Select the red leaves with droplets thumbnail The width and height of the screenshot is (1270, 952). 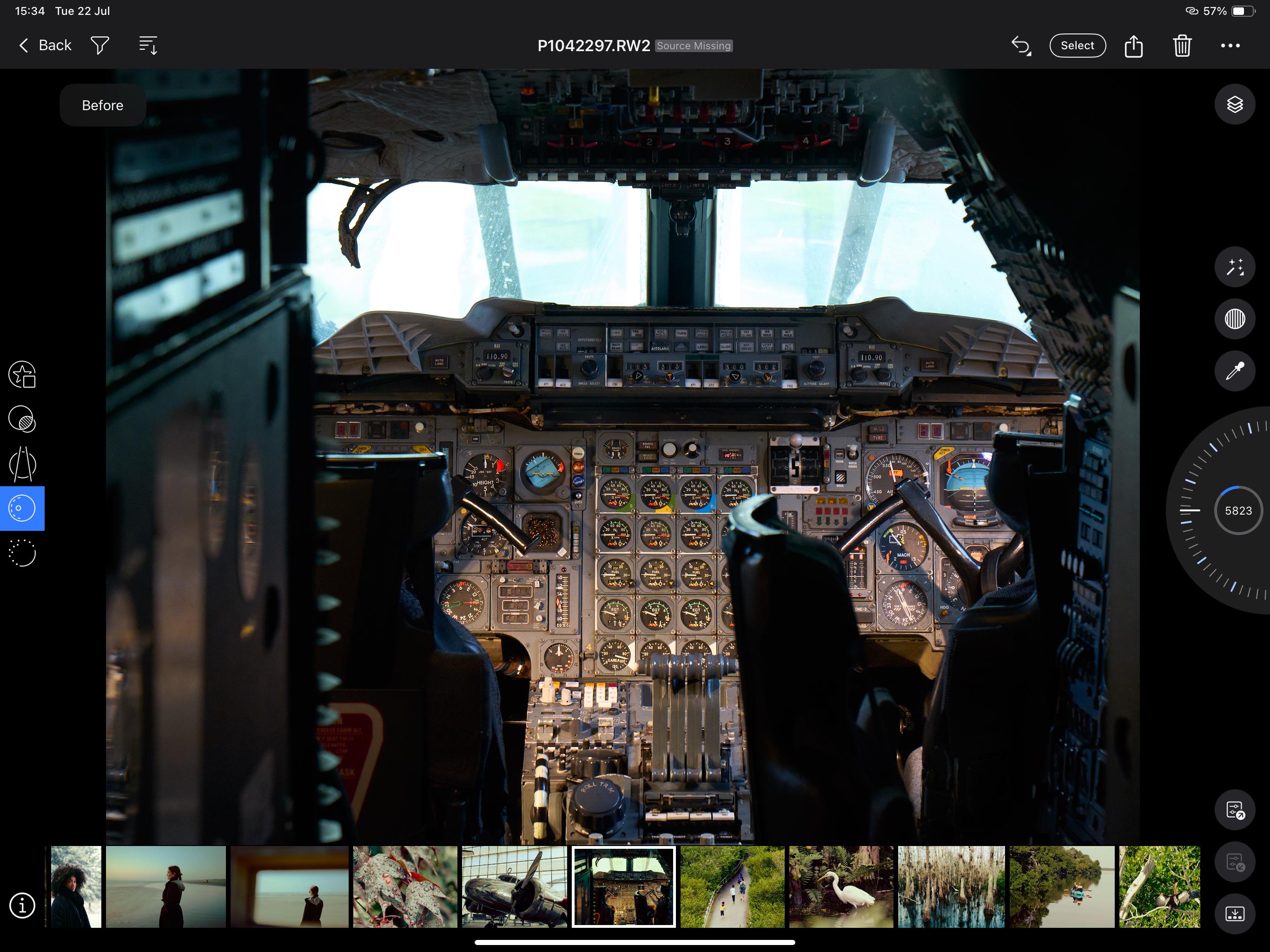[x=405, y=886]
